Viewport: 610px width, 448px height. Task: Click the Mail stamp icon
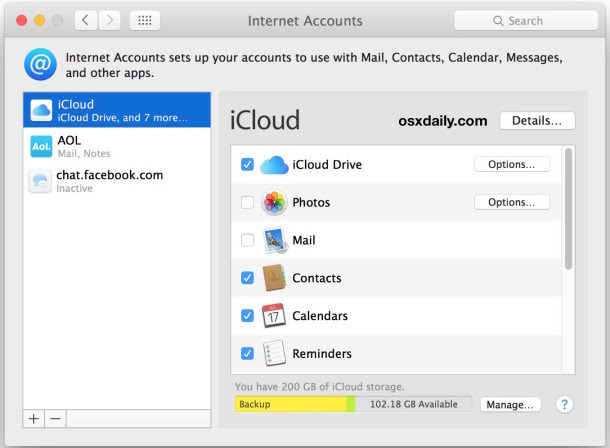[x=274, y=241]
